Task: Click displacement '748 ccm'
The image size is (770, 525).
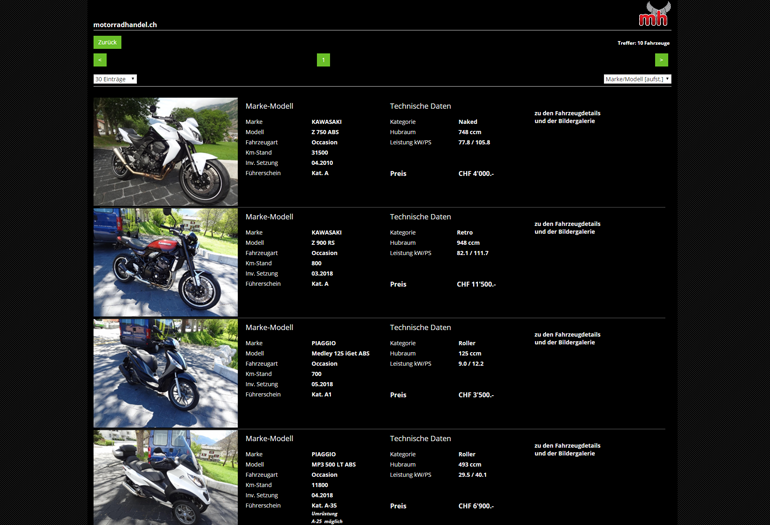Action: pos(469,132)
